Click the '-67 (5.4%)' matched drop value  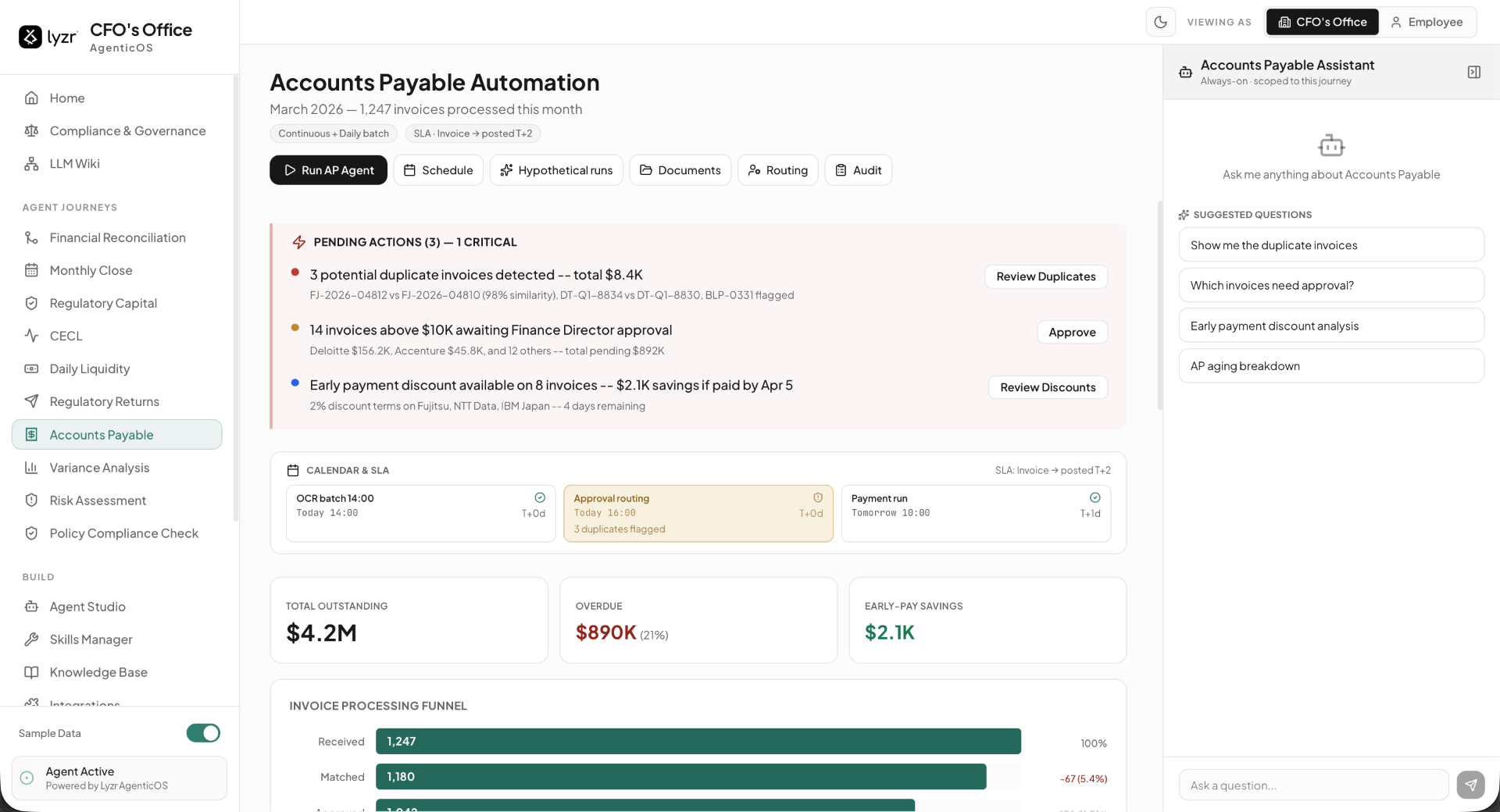tap(1084, 778)
